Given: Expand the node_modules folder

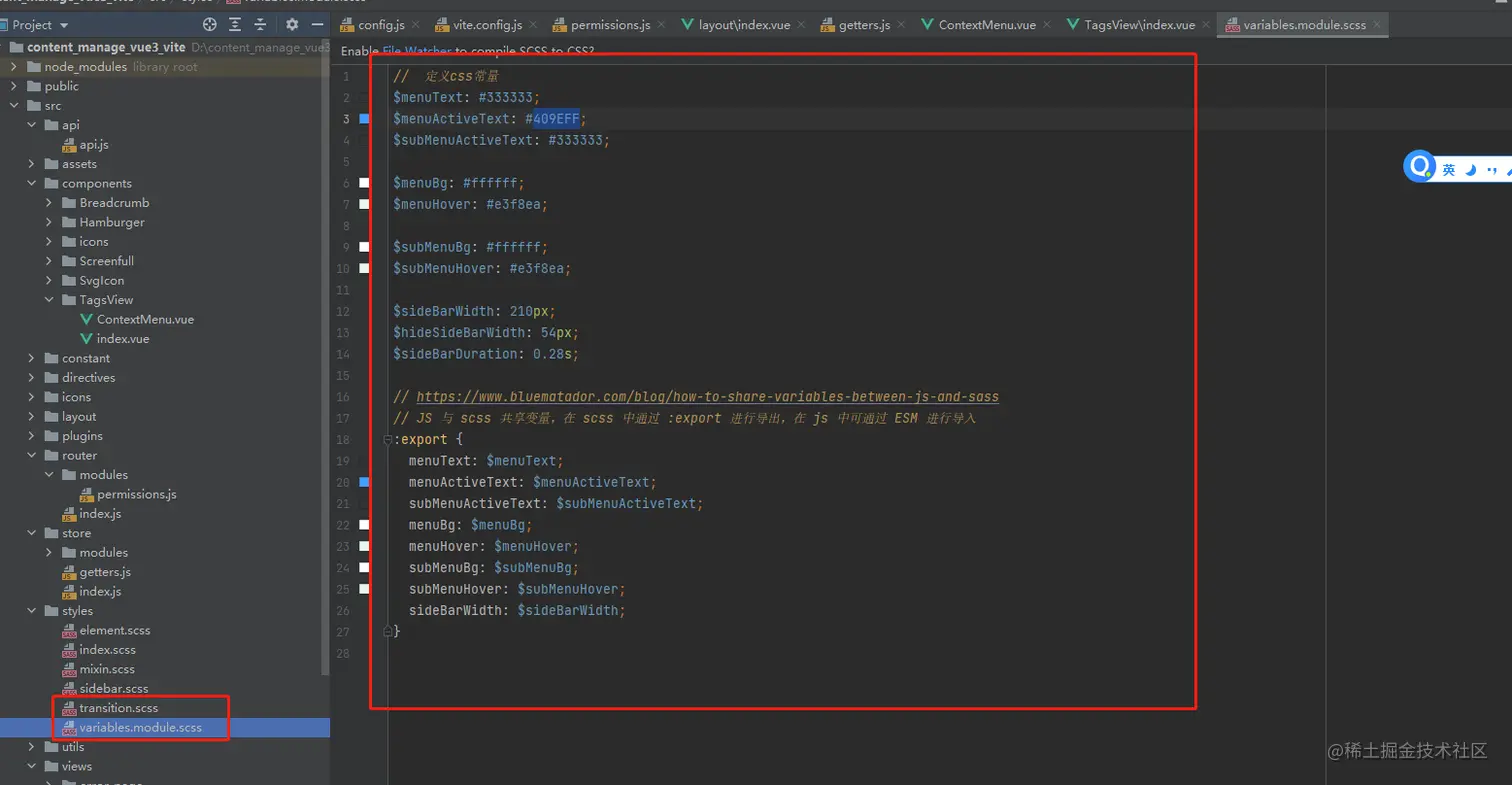Looking at the screenshot, I should 14,67.
